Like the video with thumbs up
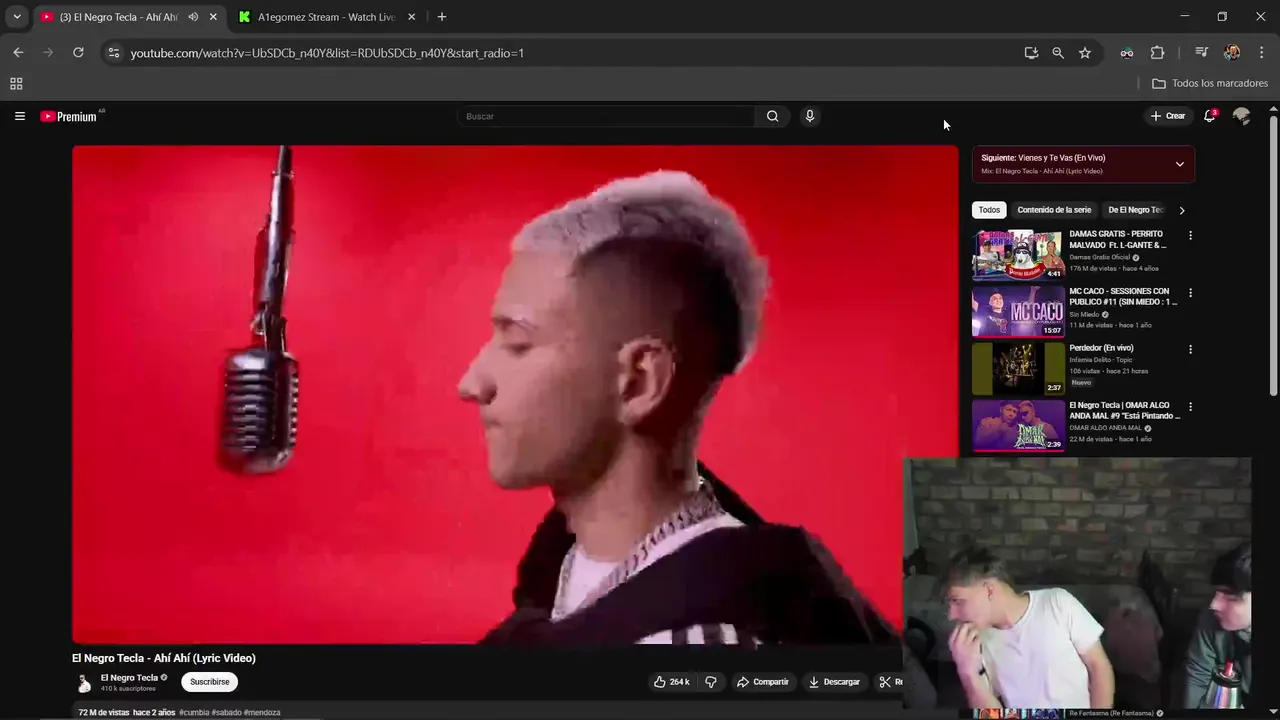The height and width of the screenshot is (720, 1280). (x=671, y=682)
